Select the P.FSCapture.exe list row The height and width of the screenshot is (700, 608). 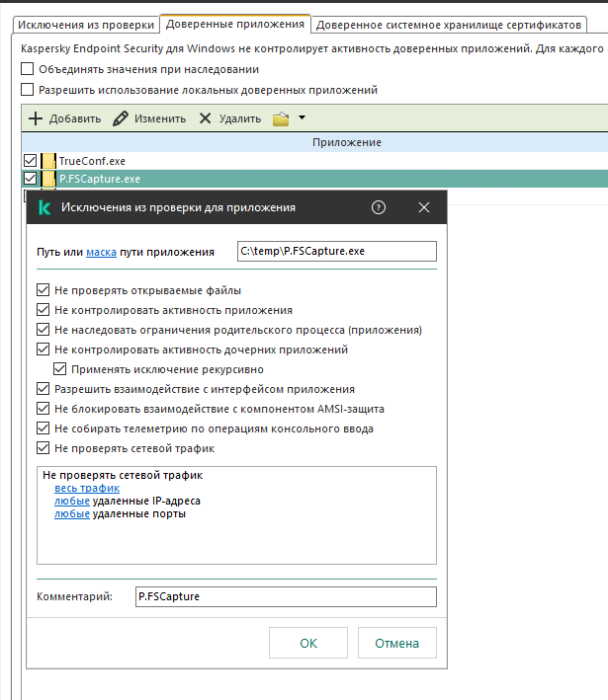(x=315, y=179)
